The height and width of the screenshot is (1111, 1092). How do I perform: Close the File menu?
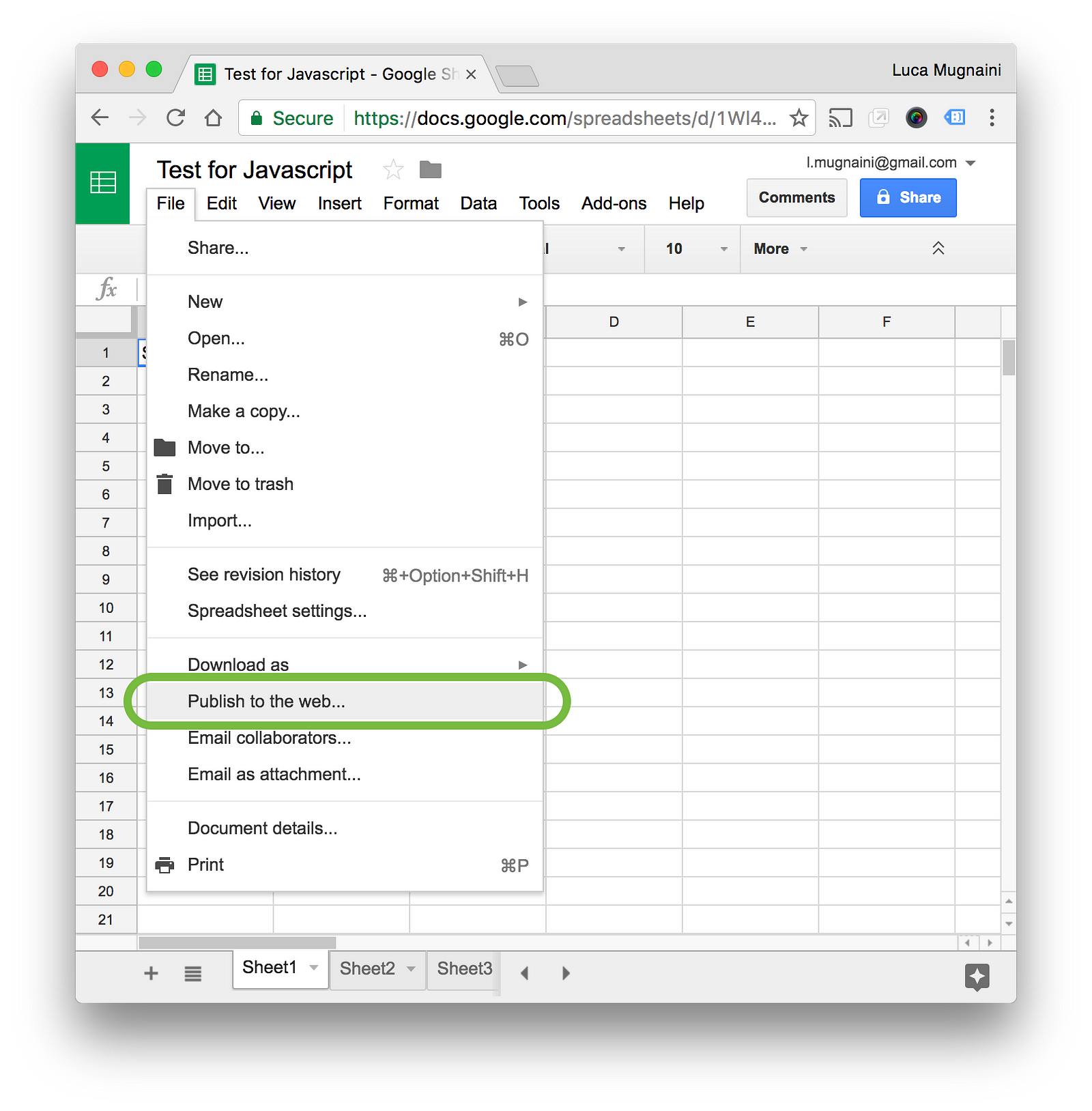click(171, 203)
